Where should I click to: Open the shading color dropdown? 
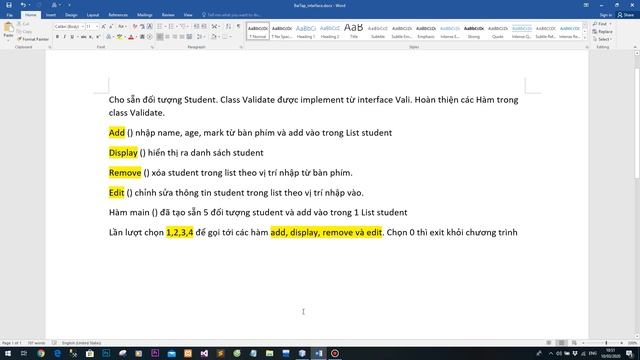coord(218,37)
